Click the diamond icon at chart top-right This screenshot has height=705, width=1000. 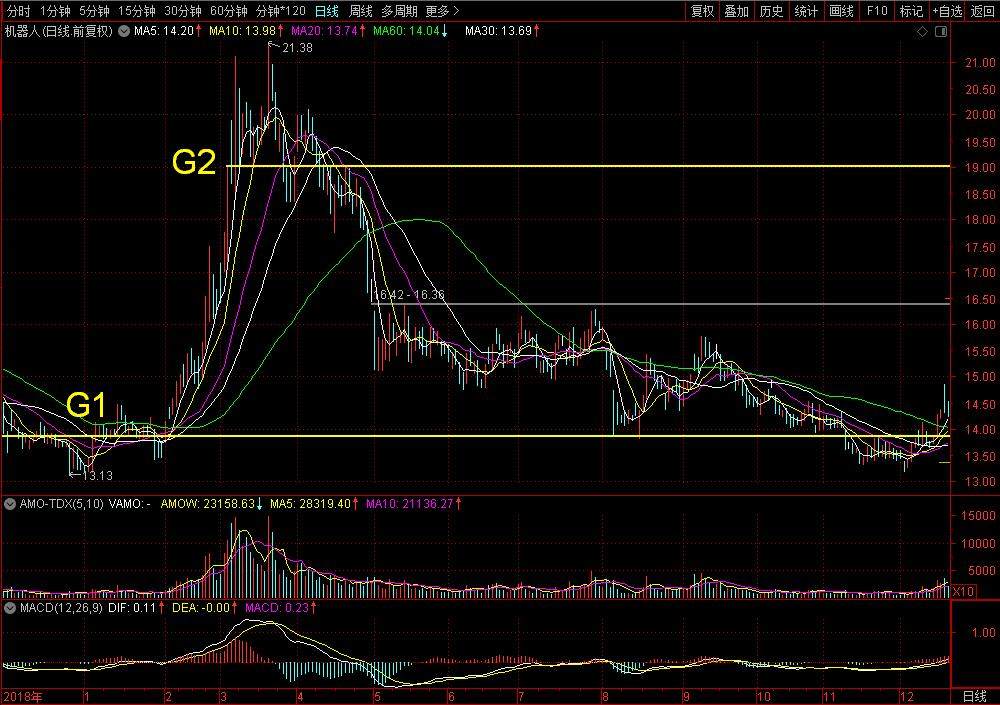tap(922, 31)
